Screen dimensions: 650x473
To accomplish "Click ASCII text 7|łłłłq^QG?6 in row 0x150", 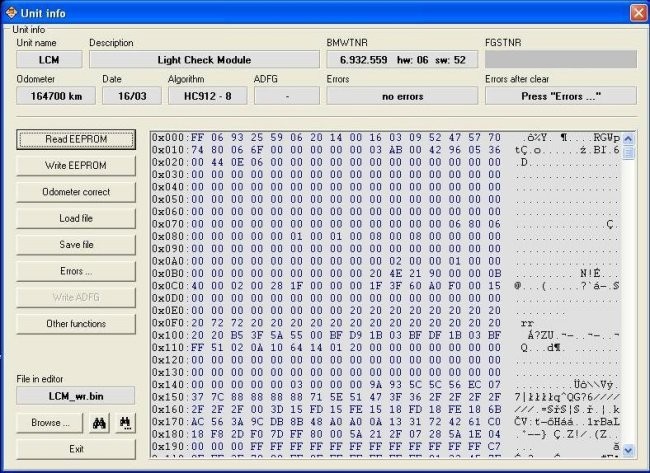I will tap(554, 397).
